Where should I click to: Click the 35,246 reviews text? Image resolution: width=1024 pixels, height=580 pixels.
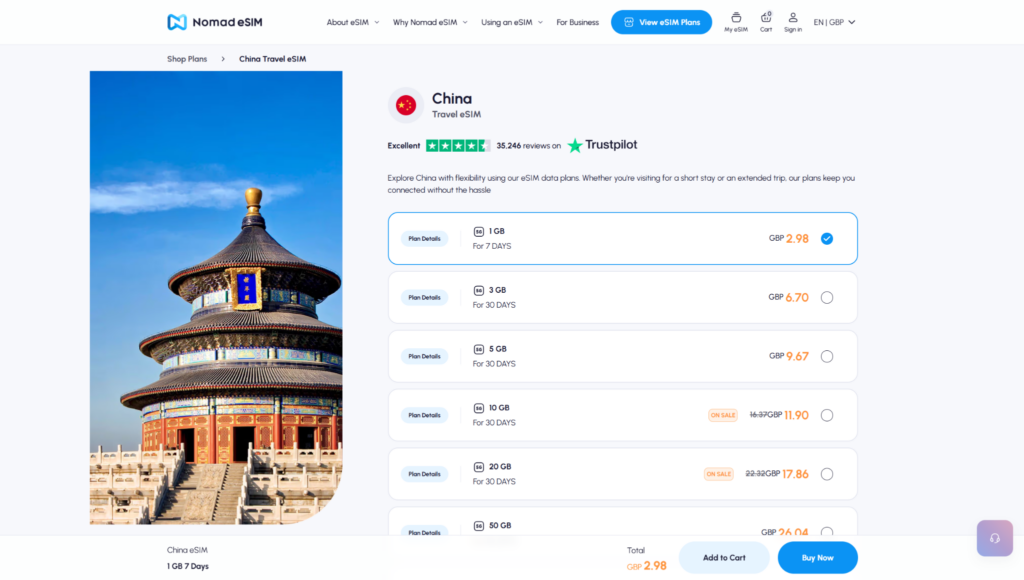[528, 146]
